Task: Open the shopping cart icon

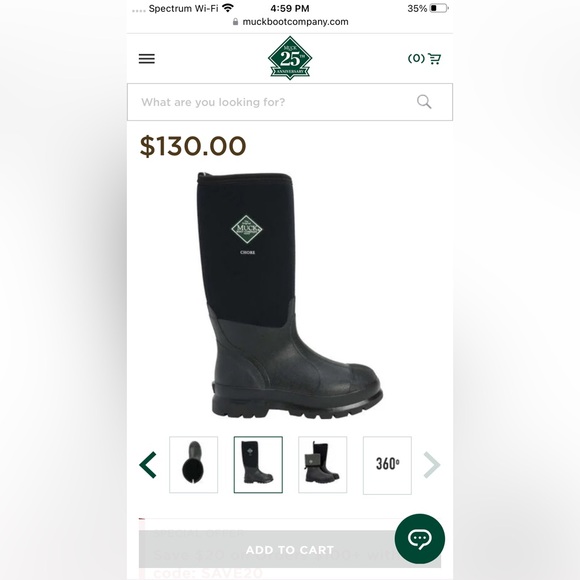Action: point(435,58)
